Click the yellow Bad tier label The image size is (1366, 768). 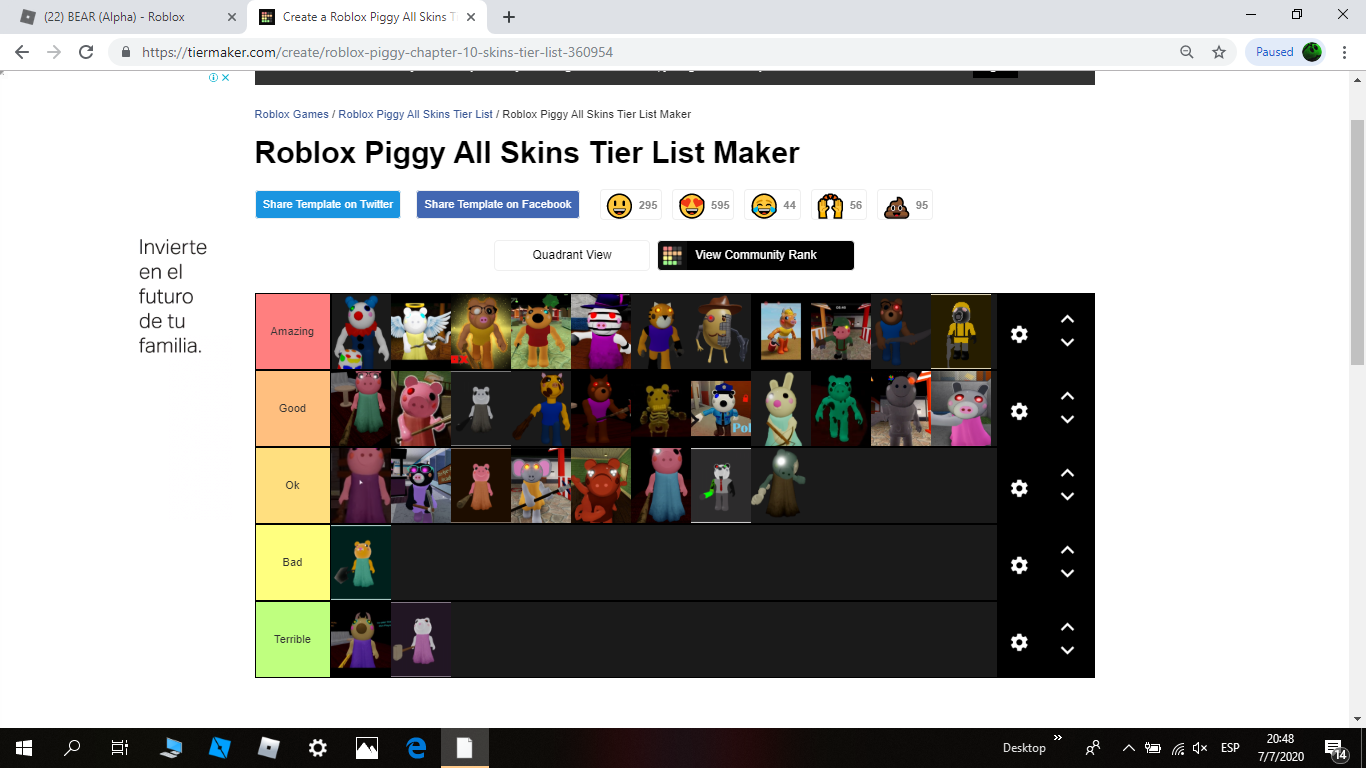(x=293, y=563)
